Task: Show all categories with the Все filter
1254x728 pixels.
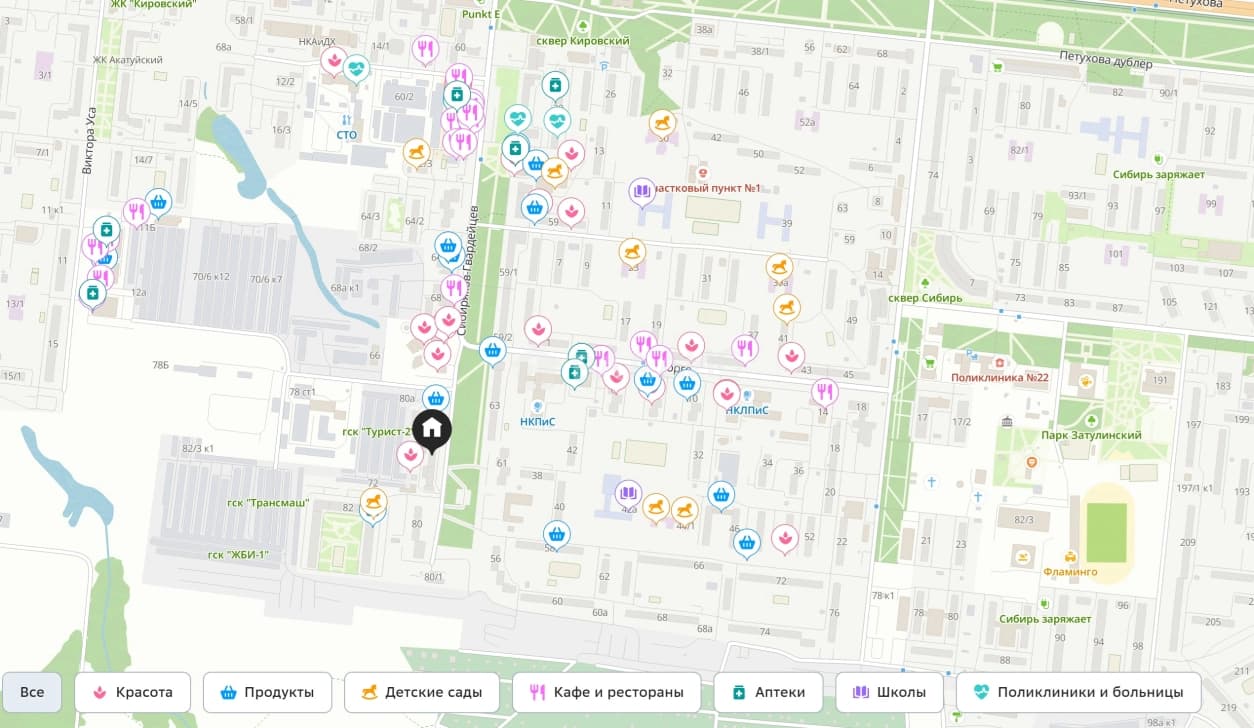Action: (32, 692)
